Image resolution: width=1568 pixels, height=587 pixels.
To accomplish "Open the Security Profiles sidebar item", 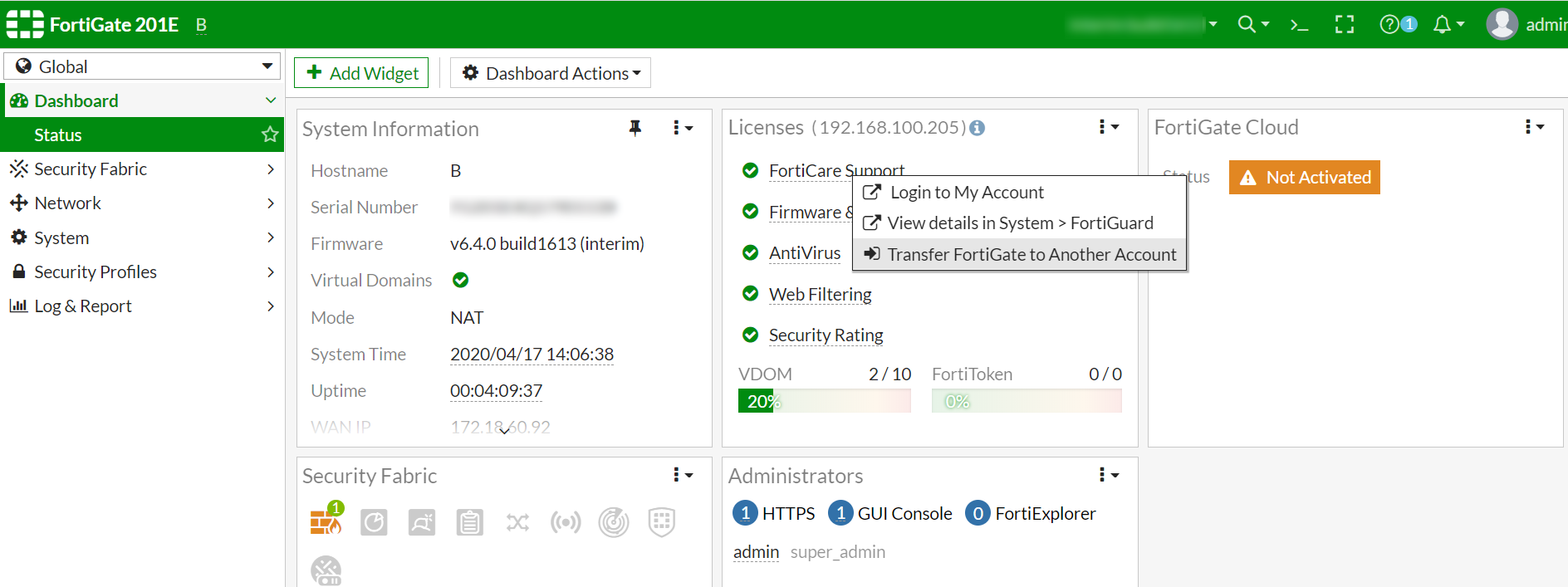I will coord(143,272).
